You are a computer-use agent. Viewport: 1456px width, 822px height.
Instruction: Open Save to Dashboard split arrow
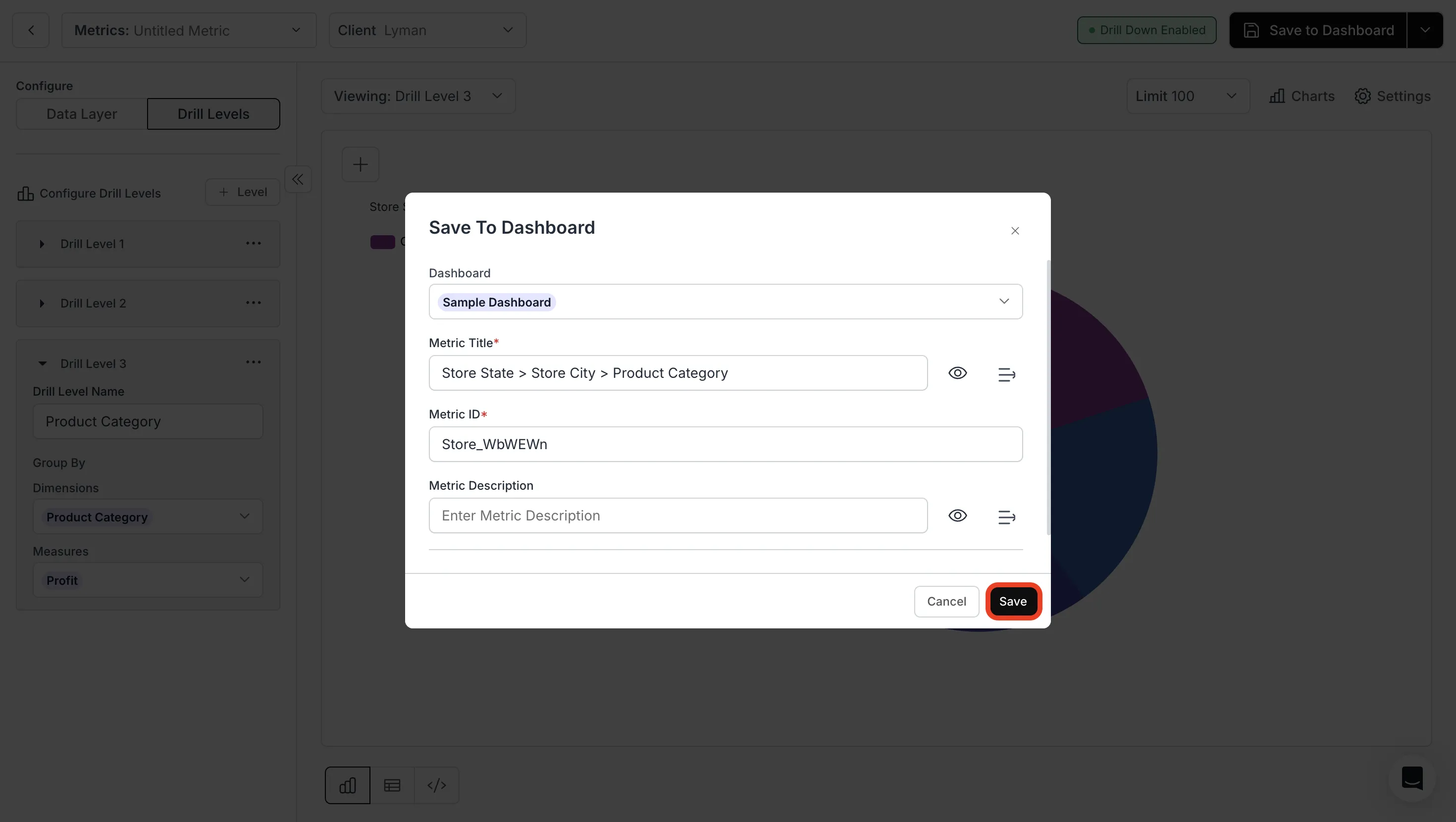coord(1425,31)
